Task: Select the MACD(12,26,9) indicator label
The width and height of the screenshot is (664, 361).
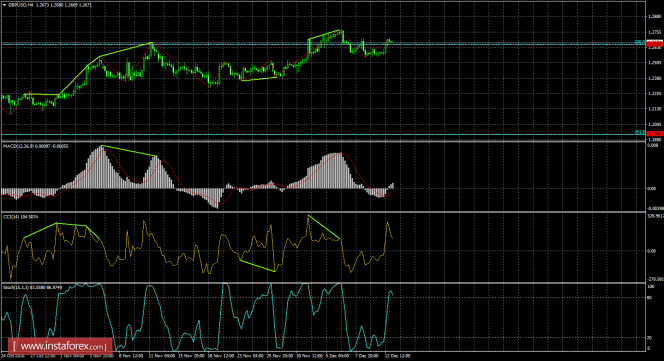Action: pos(18,146)
